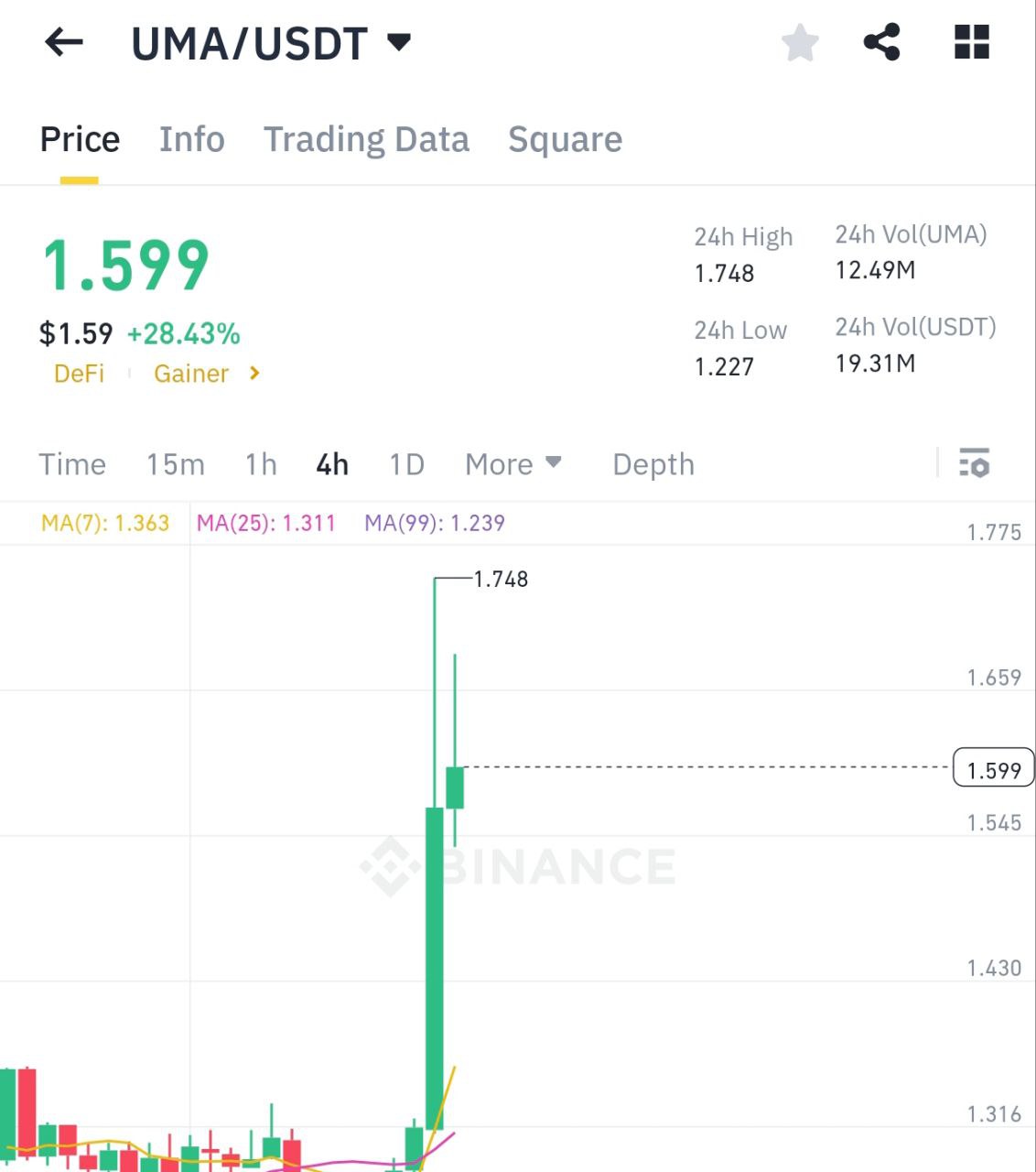Select the 1h chart interval

(x=261, y=464)
